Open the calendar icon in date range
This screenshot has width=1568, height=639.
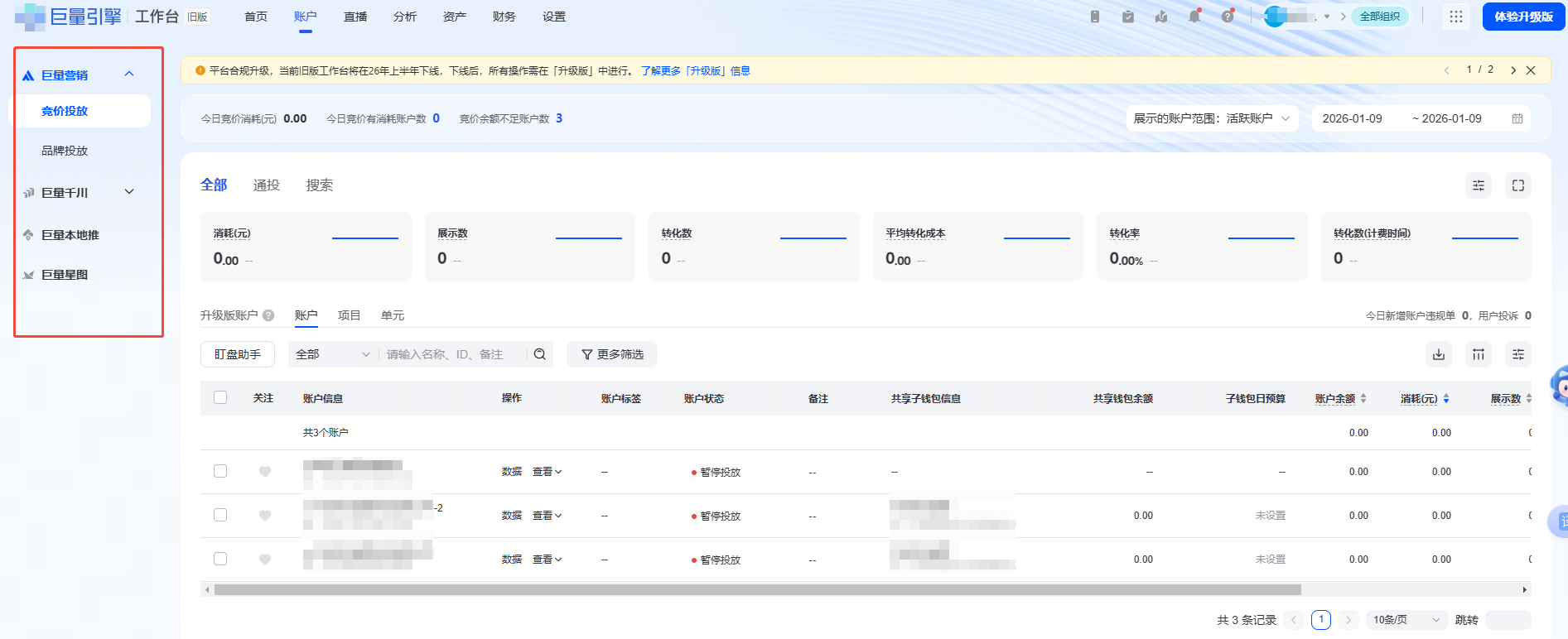pyautogui.click(x=1517, y=118)
